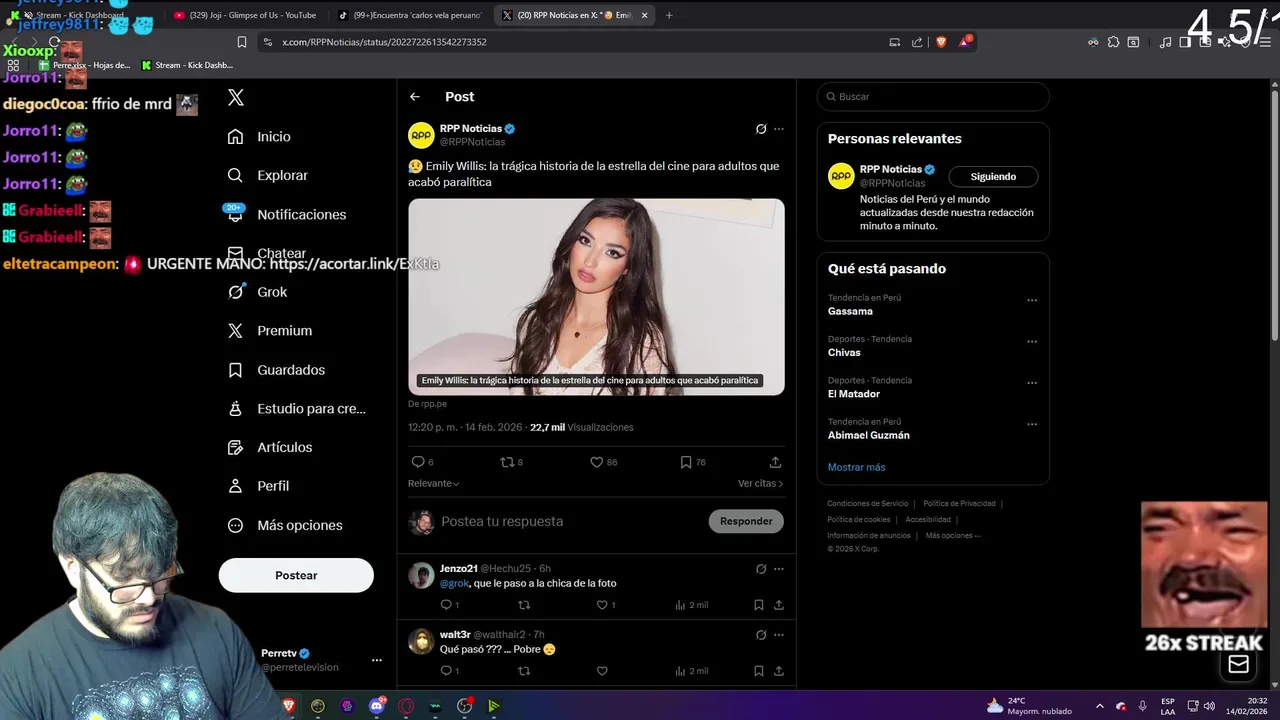The image size is (1280, 720).
Task: Open a new browser tab
Action: pos(669,15)
